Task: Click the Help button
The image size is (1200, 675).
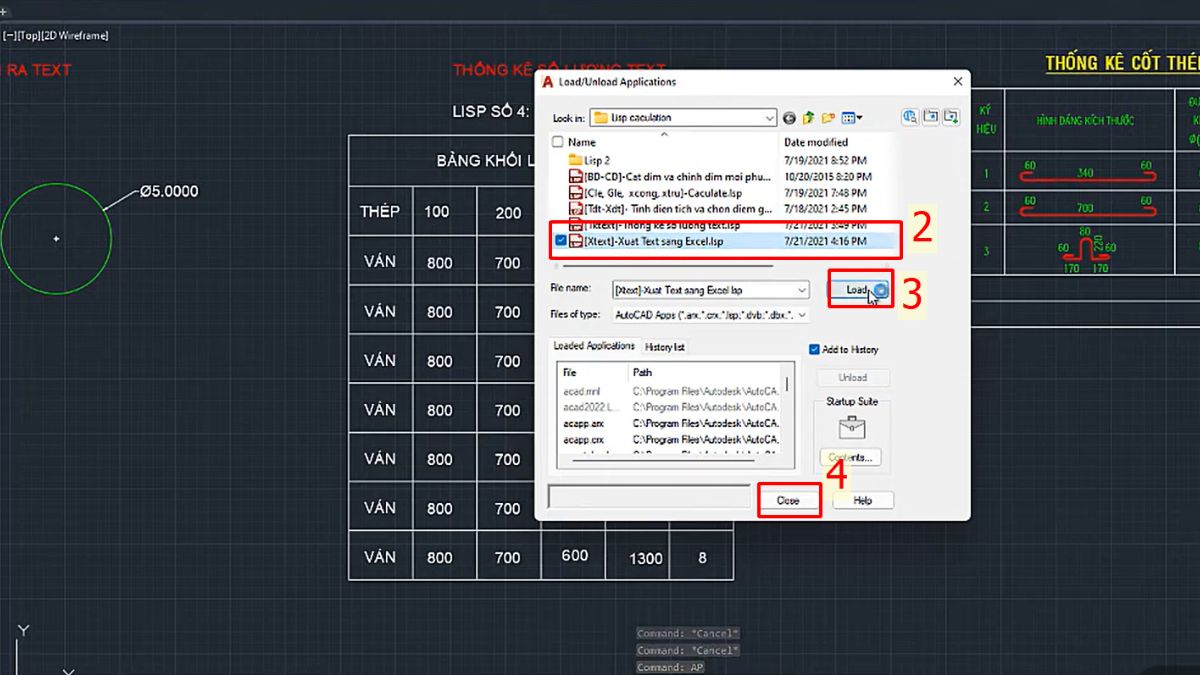Action: (862, 500)
